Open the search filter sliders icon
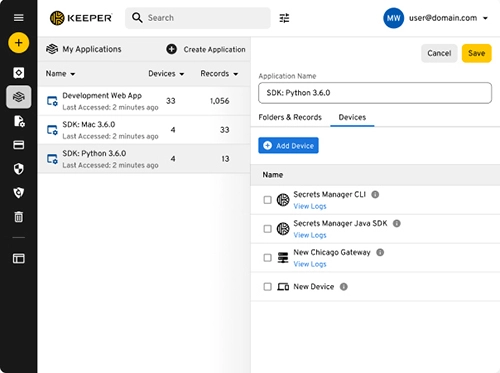The height and width of the screenshot is (373, 500). coord(284,18)
